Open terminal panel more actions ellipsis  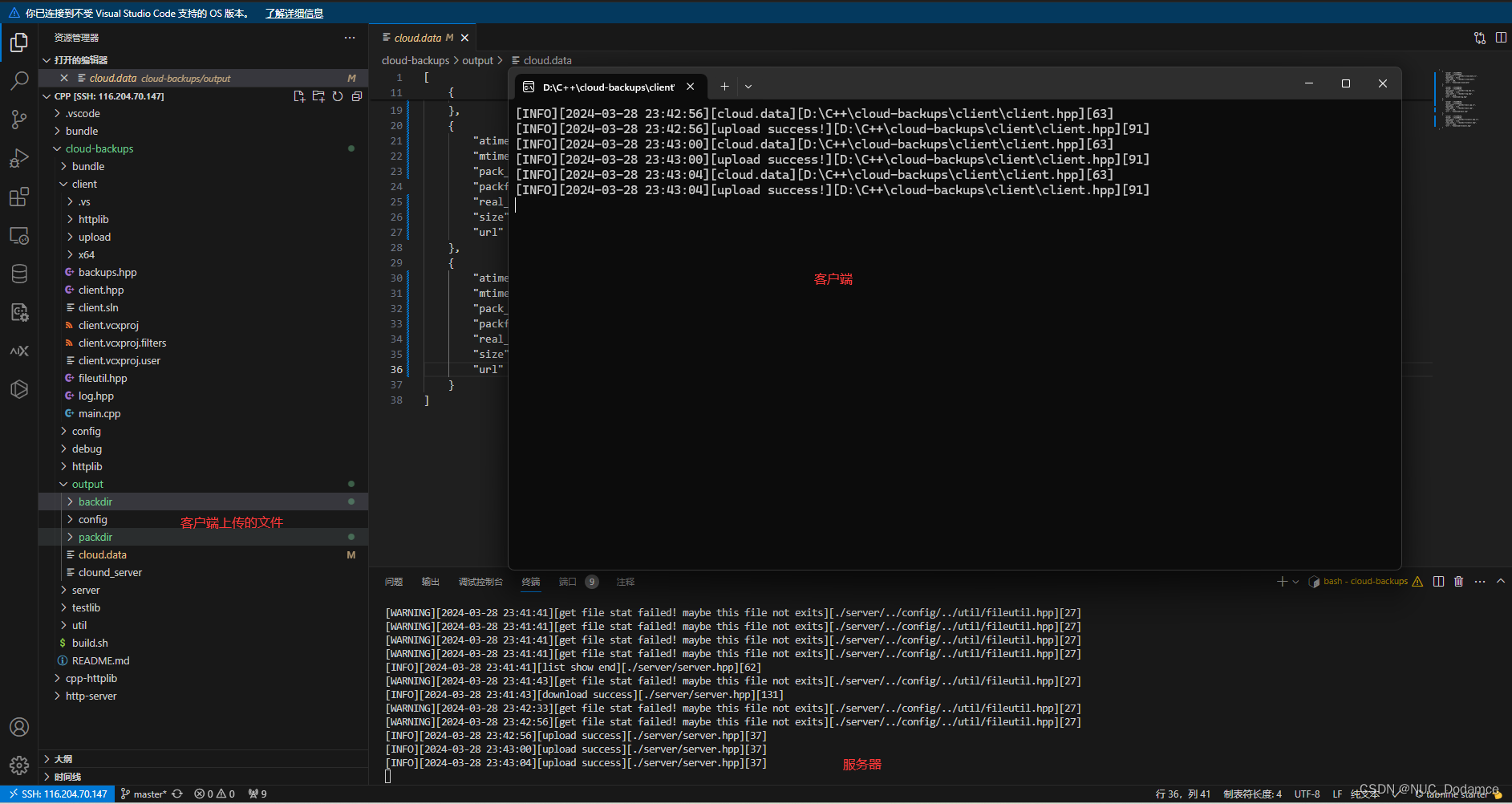(x=1480, y=582)
